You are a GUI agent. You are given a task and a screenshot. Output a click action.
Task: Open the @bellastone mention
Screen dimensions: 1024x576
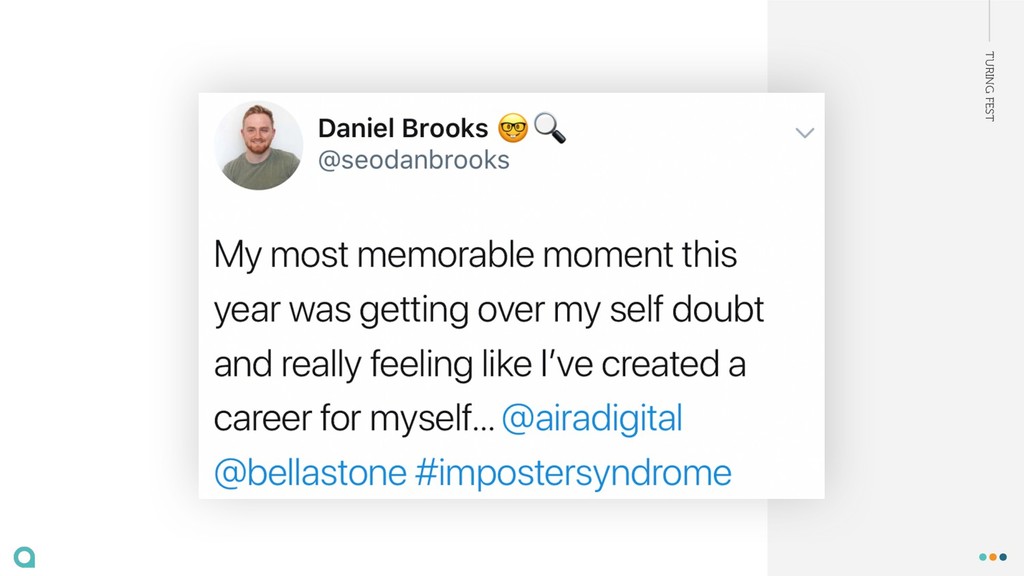tap(310, 473)
